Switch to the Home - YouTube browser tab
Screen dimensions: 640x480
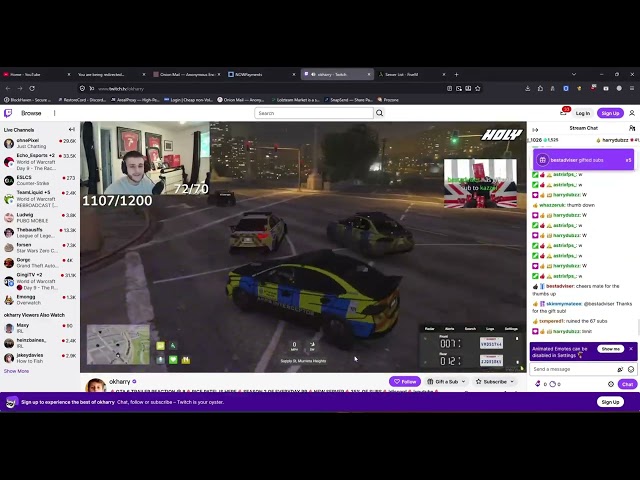click(37, 75)
